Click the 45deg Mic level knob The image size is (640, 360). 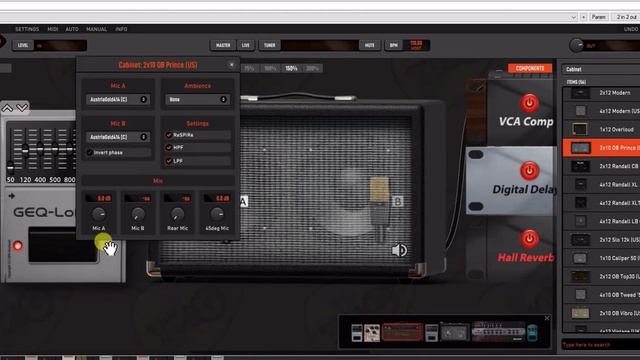[x=217, y=214]
